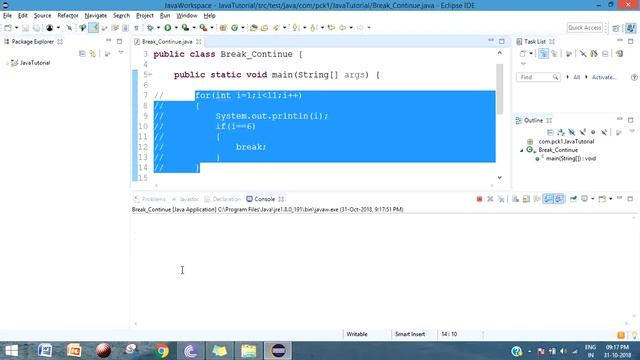Image resolution: width=640 pixels, height=360 pixels.
Task: Click com.pck1.JavaTutorial in Outline
Action: click(566, 142)
